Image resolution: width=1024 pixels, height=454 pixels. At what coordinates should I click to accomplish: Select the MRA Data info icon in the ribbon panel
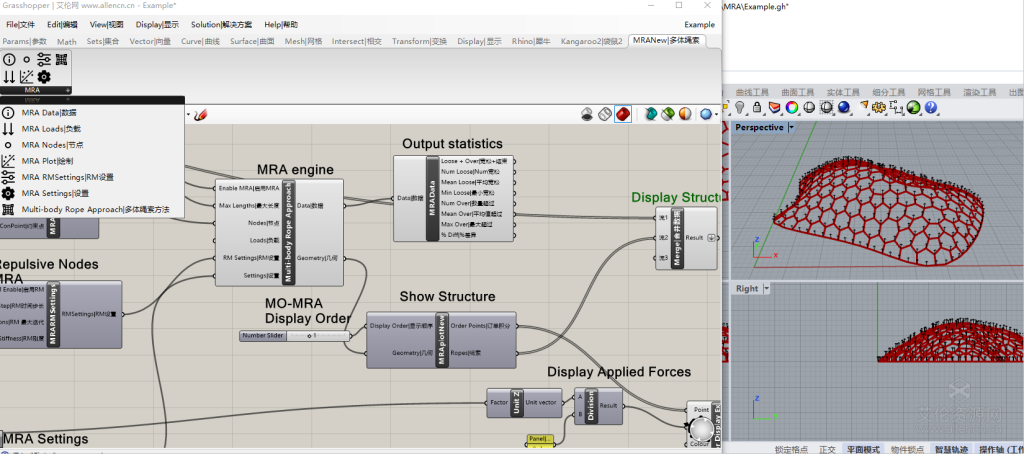9,59
